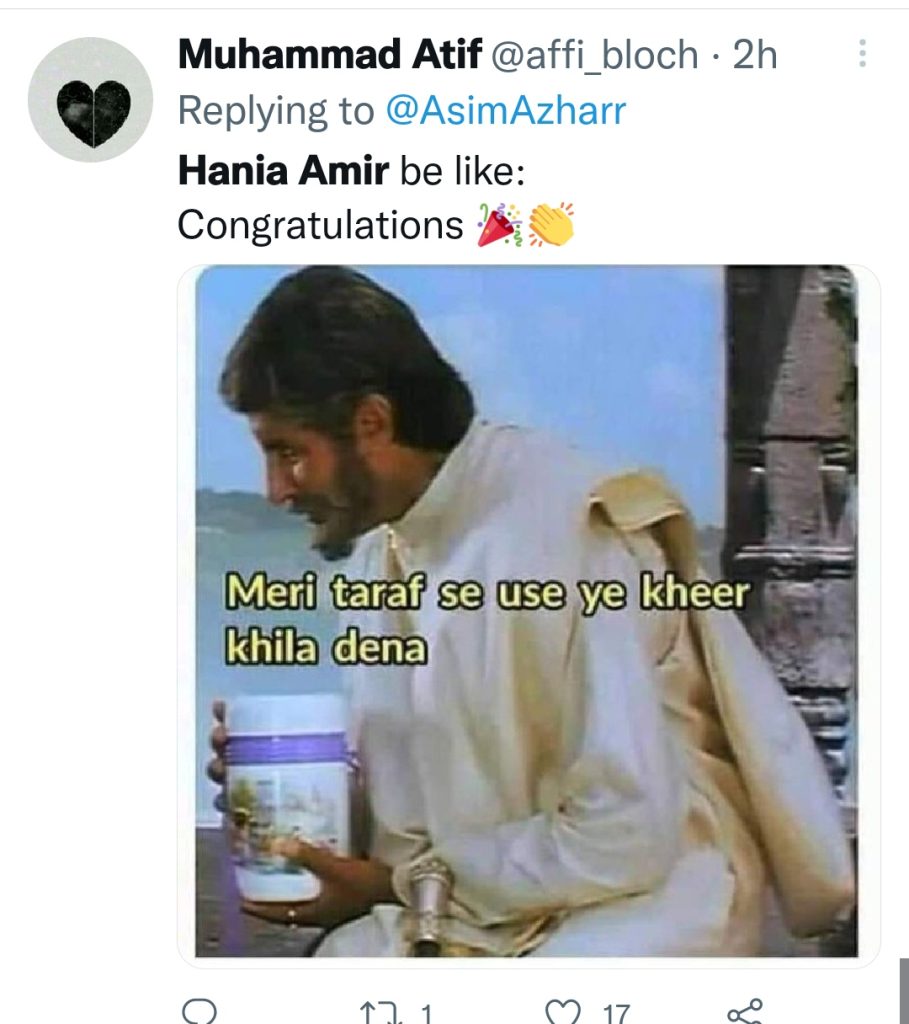The width and height of the screenshot is (909, 1024).
Task: Click the scrollbar at the right edge
Action: coord(904,991)
